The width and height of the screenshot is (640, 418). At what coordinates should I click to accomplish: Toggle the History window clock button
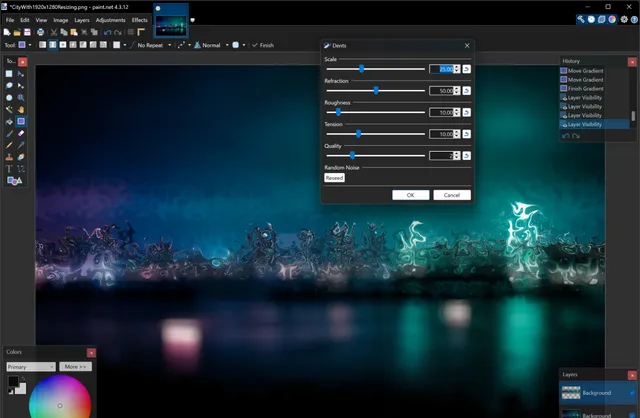click(x=591, y=19)
